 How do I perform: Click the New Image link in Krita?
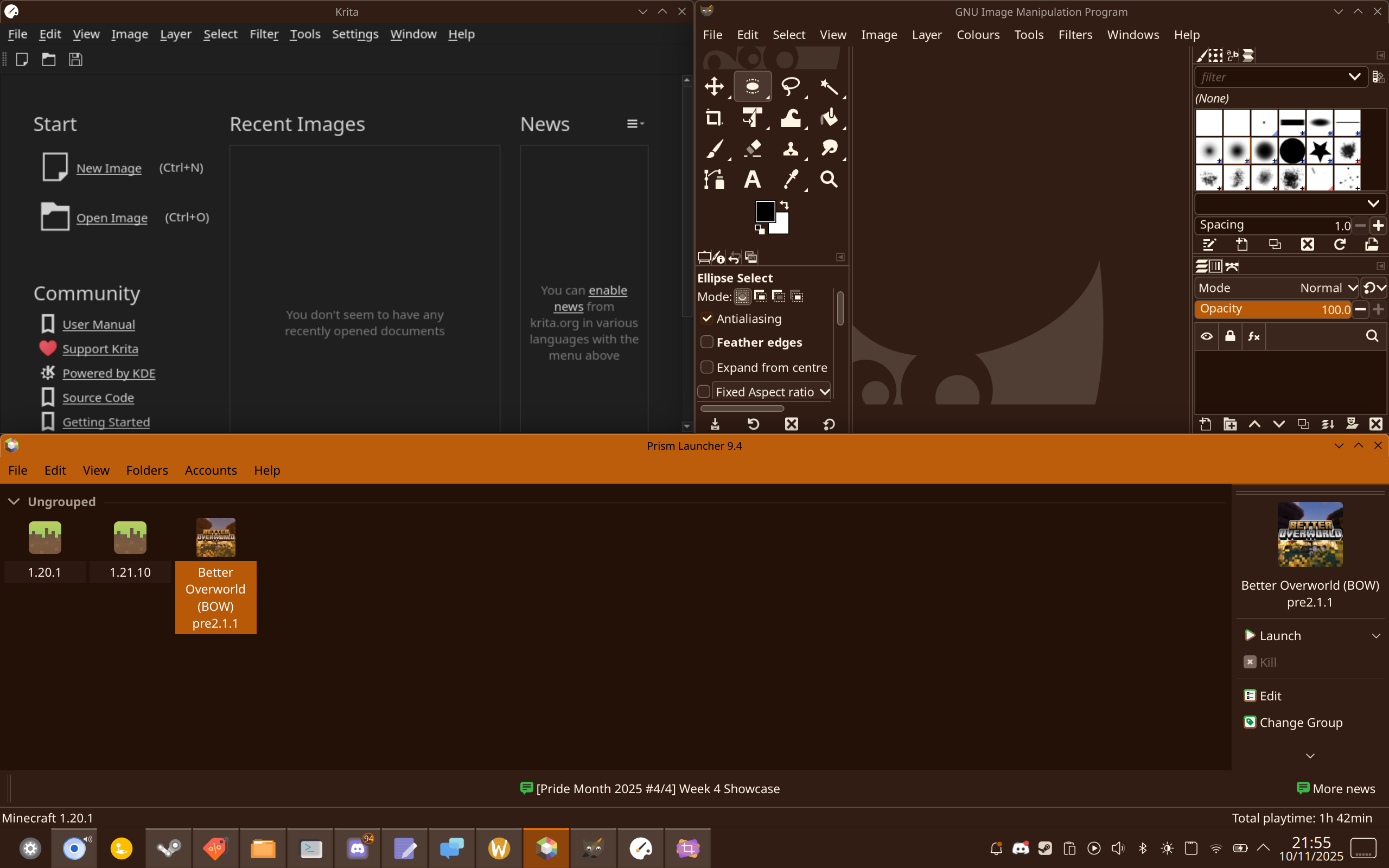click(109, 168)
